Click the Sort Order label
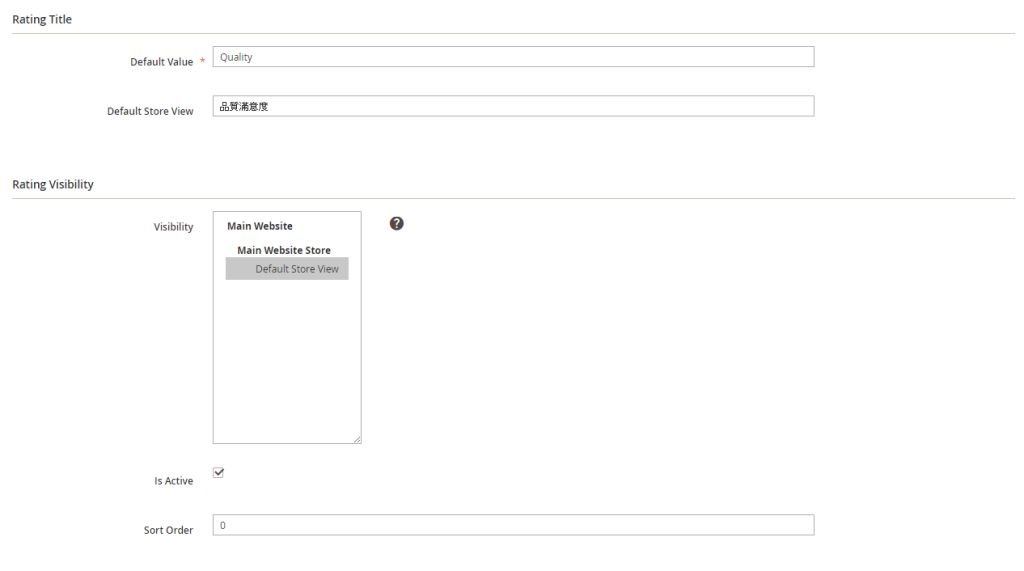 pyautogui.click(x=168, y=530)
